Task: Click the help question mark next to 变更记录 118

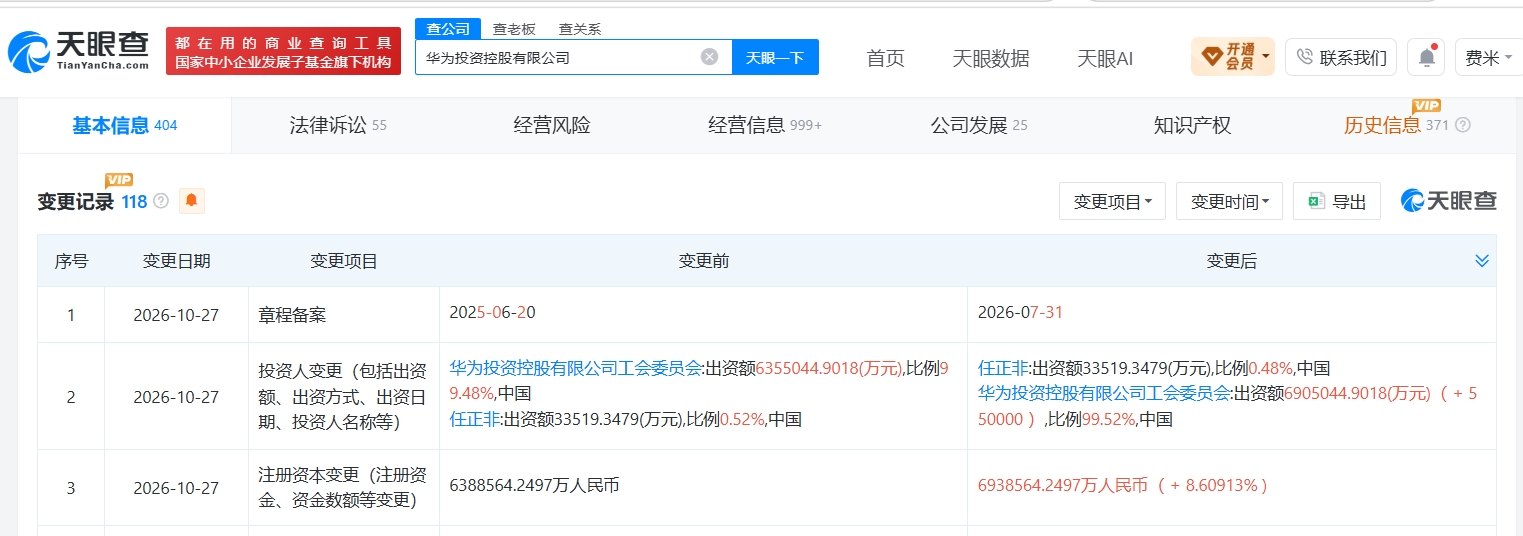Action: 161,202
